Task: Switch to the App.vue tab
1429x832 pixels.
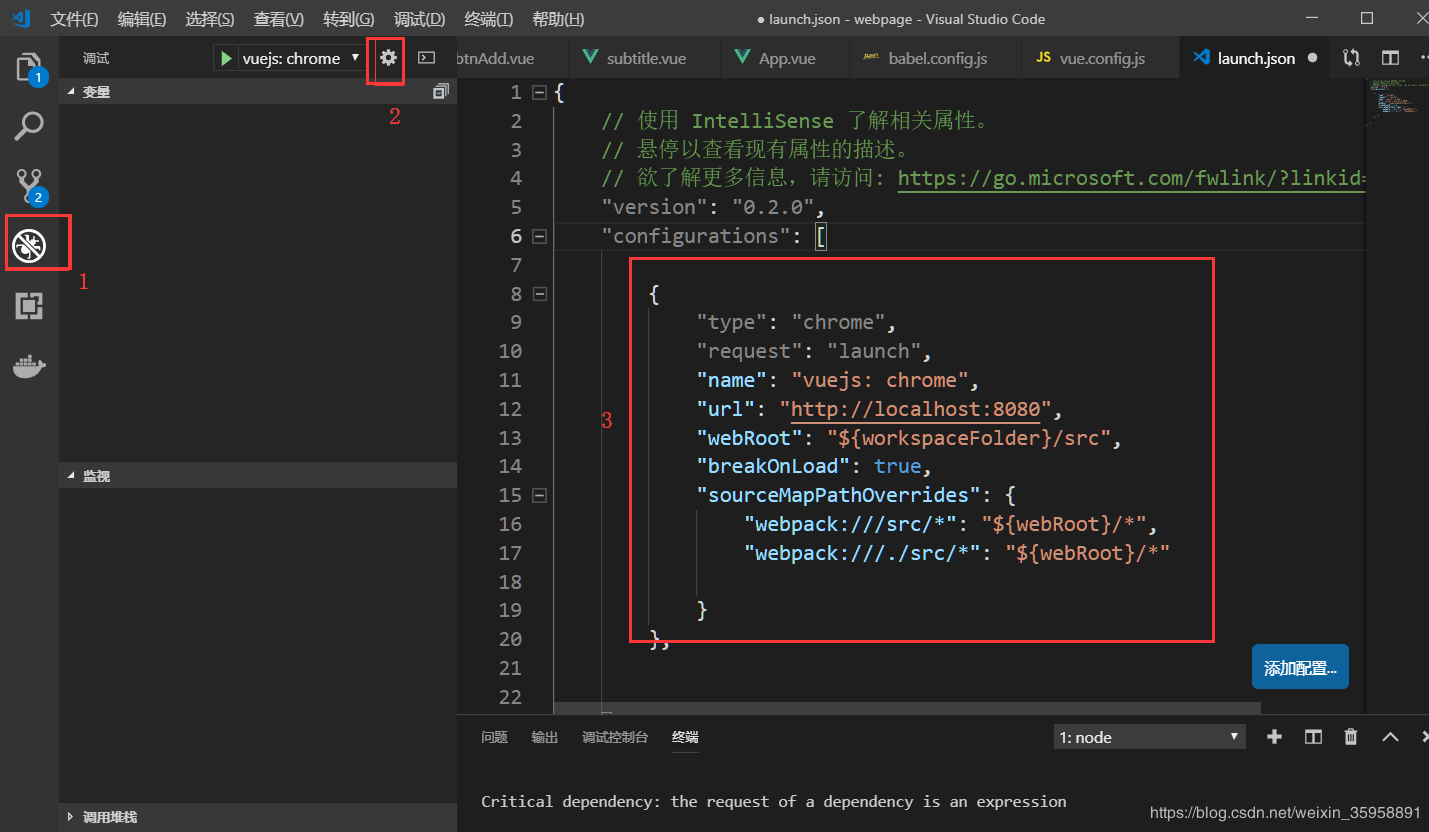Action: point(784,58)
